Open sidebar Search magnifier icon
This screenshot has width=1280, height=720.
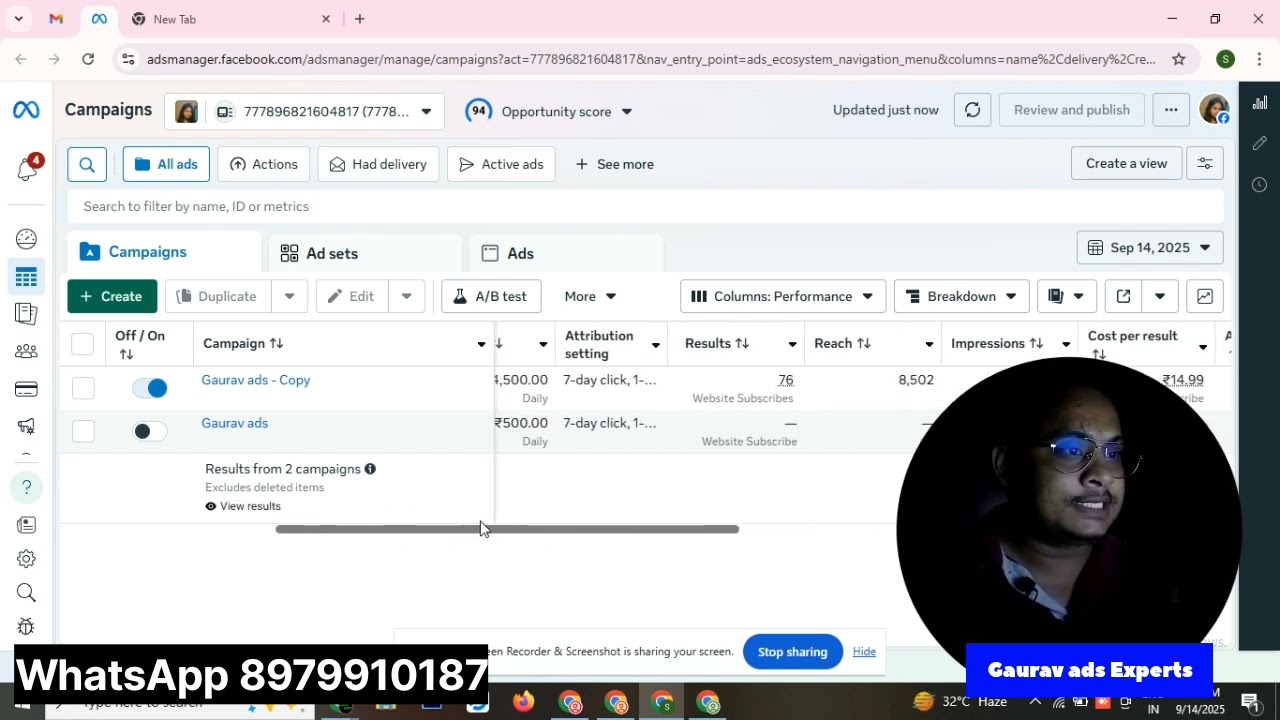27,593
